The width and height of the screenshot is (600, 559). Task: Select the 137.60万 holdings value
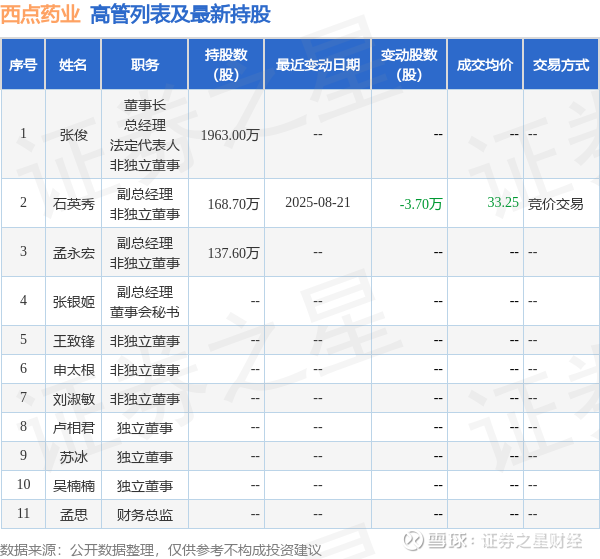[234, 253]
